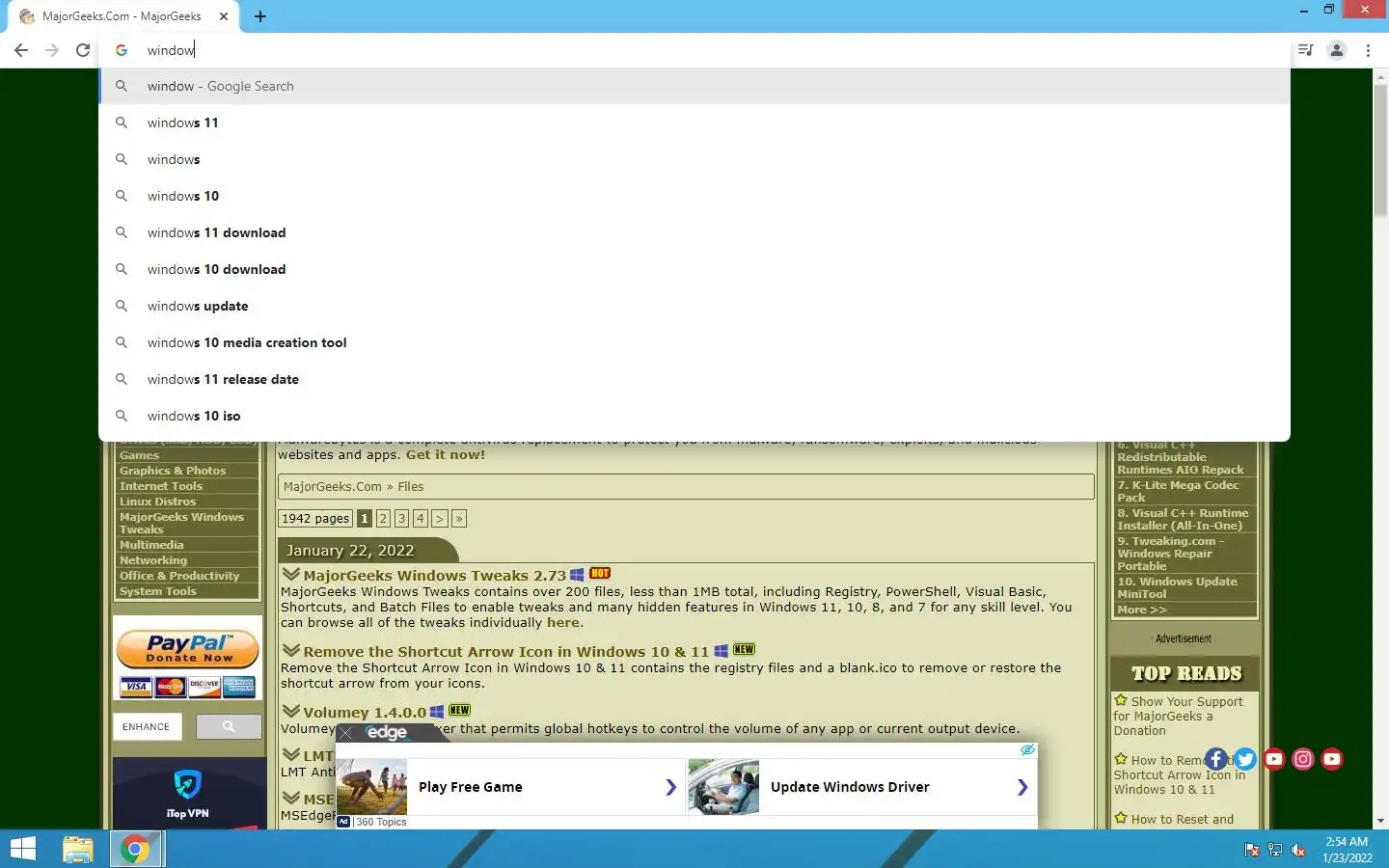The height and width of the screenshot is (868, 1389).
Task: Click the site search text box
Action: coord(147,726)
